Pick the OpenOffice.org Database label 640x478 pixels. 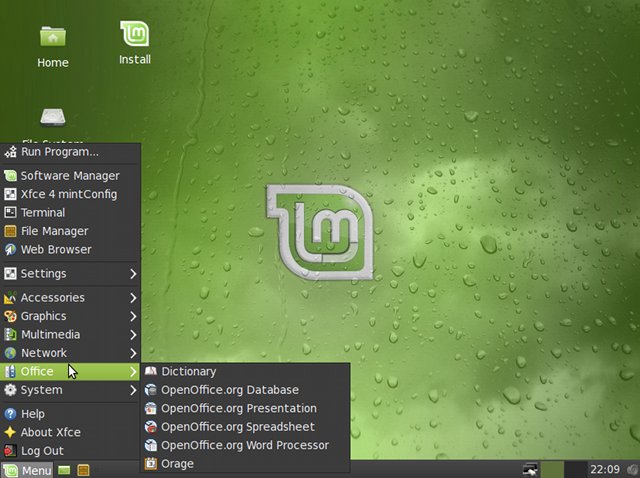(x=230, y=390)
